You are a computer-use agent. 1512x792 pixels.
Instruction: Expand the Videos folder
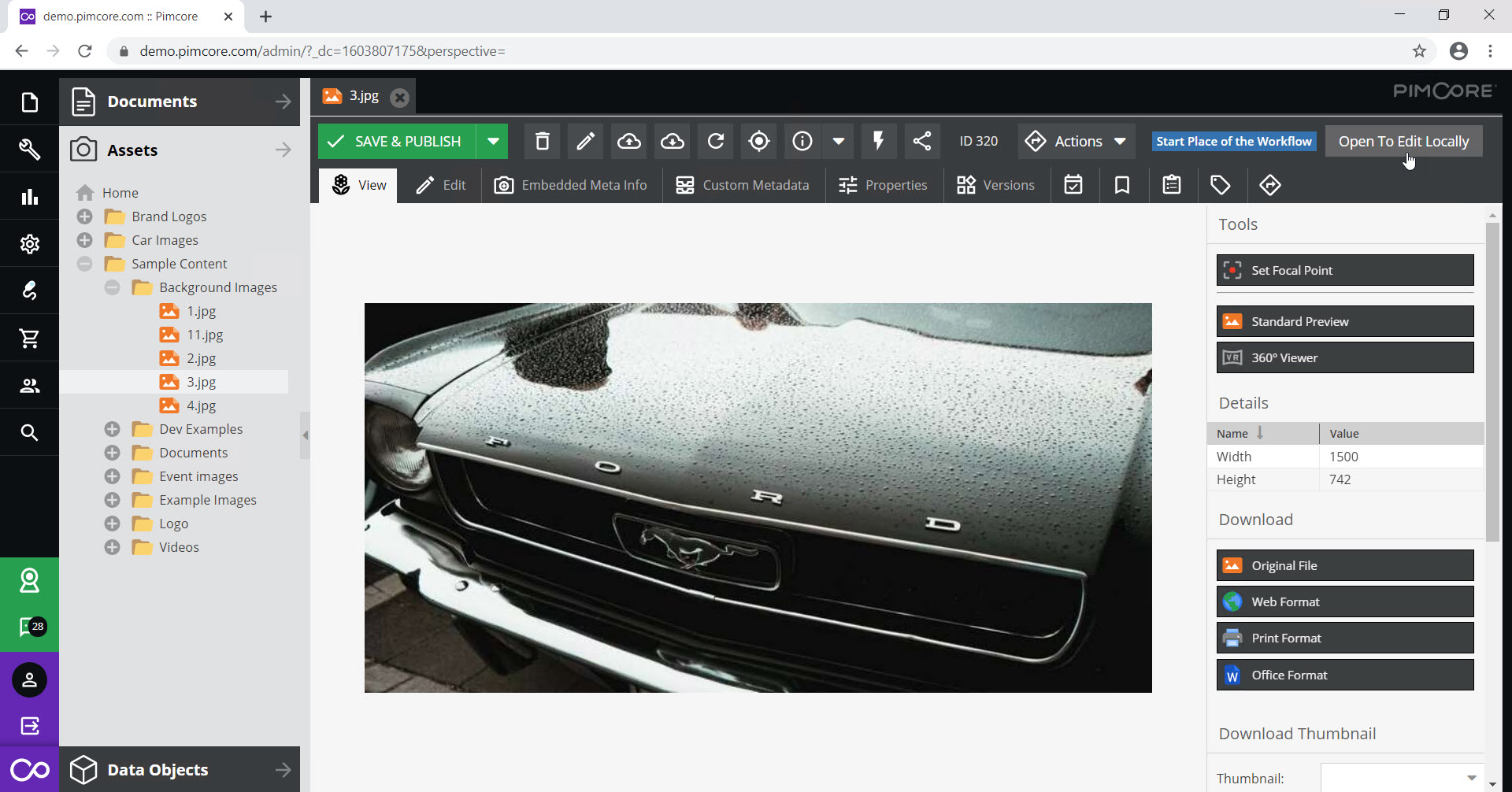113,547
